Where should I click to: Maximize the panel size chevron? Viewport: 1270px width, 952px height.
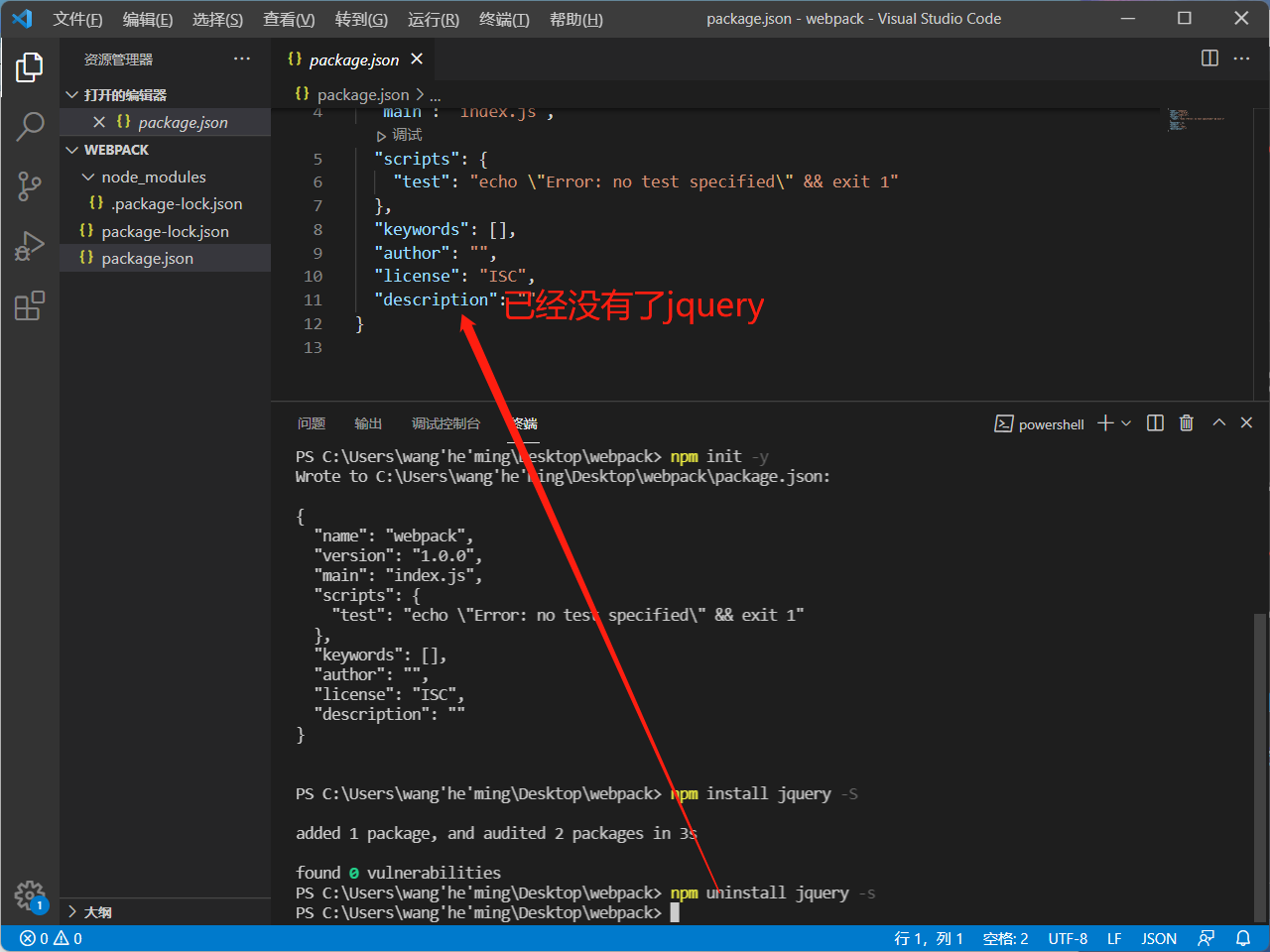click(x=1219, y=423)
